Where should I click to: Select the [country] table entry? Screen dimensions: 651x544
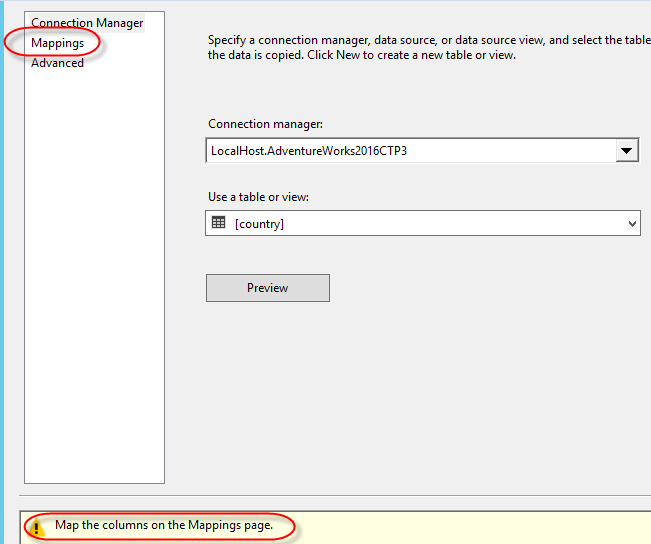pyautogui.click(x=260, y=224)
